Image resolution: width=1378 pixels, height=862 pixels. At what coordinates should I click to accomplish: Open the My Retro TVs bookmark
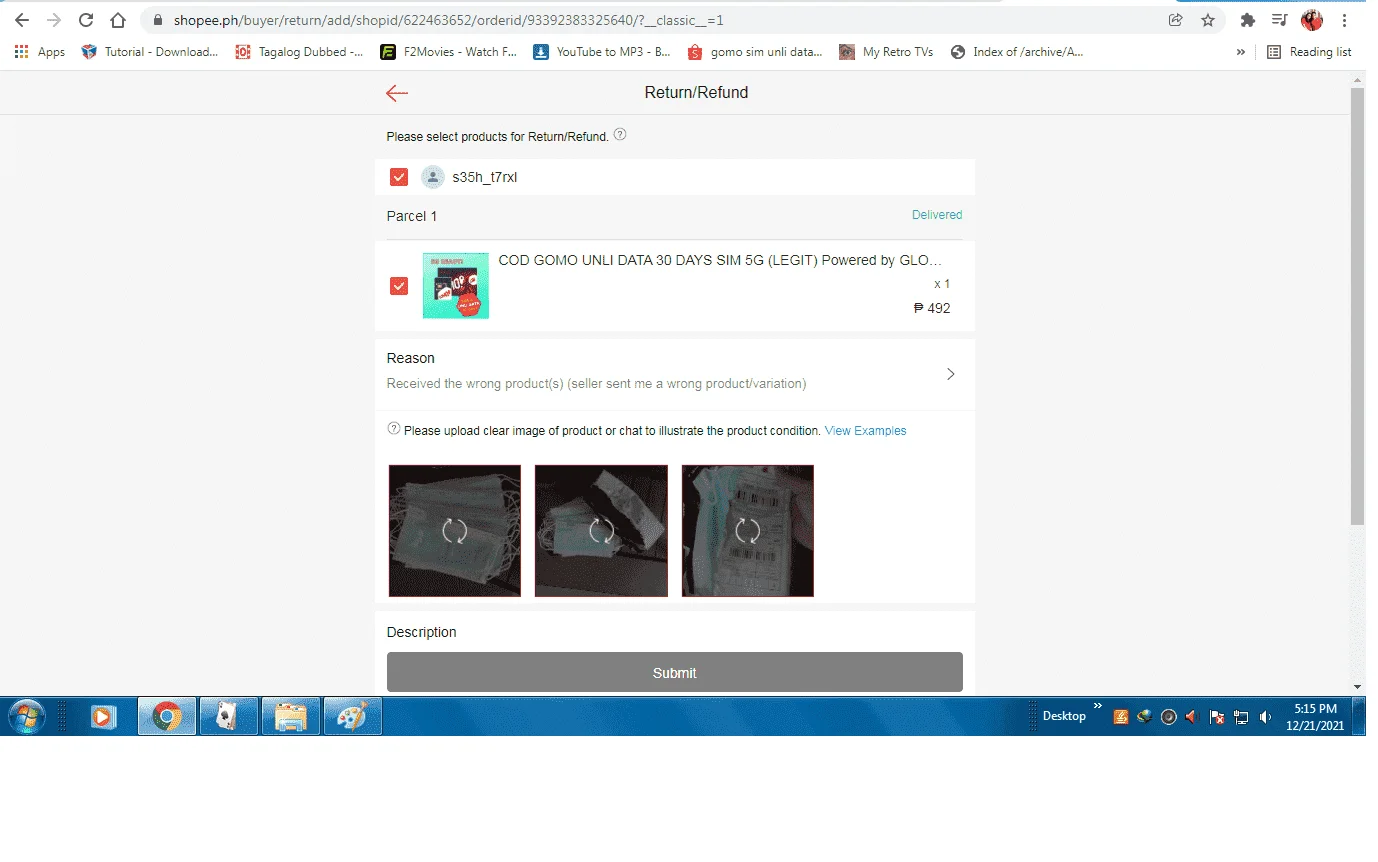[x=886, y=52]
